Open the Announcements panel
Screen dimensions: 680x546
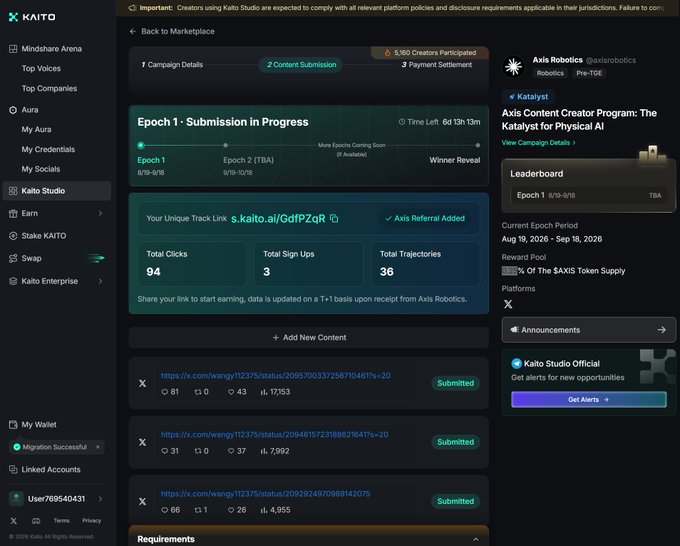tap(588, 330)
